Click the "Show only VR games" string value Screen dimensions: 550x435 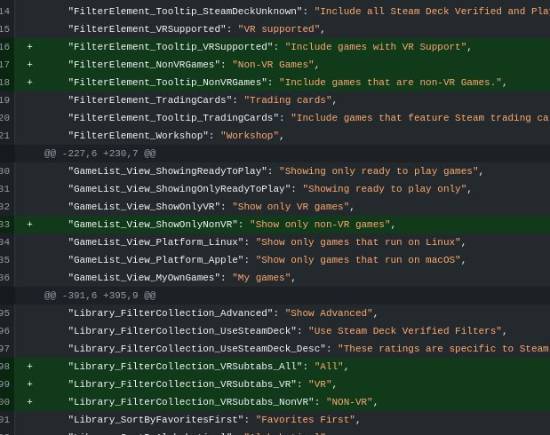[291, 206]
